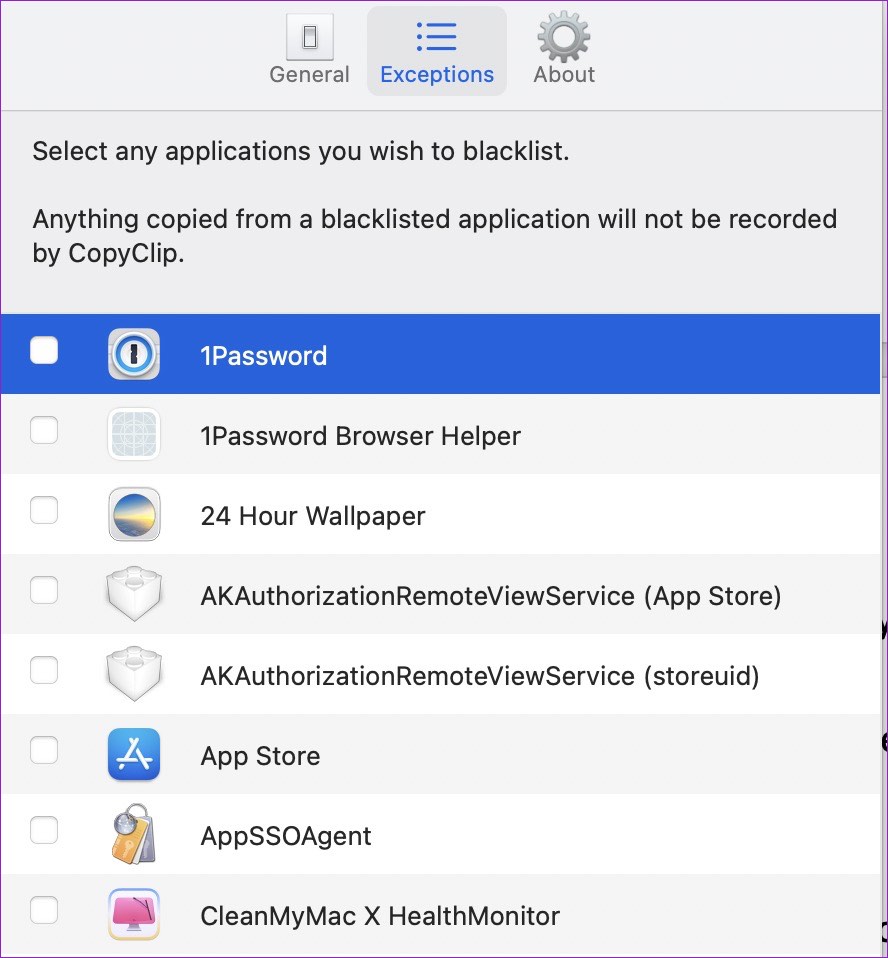Enable the 1Password Browser Helper checkbox

[x=44, y=431]
